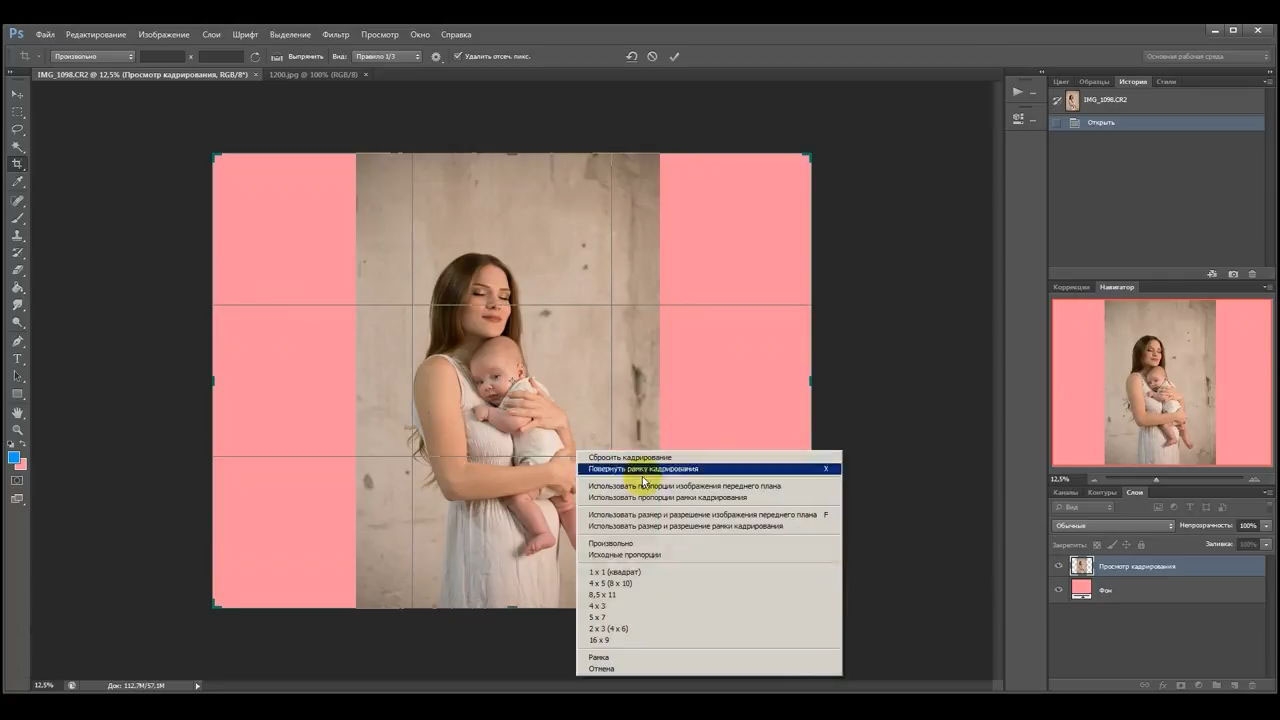Delete layer using the trash icon
1280x720 pixels.
coord(1252,686)
